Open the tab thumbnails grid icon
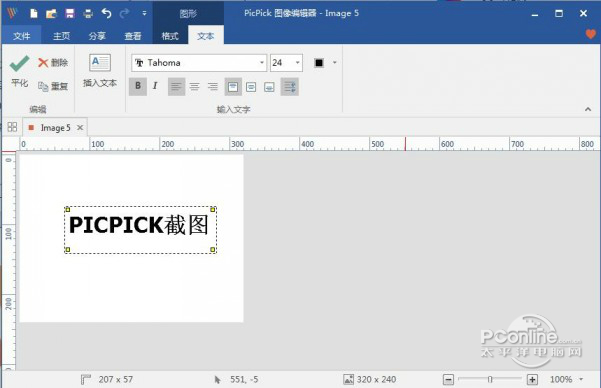This screenshot has height=388, width=601. click(12, 127)
